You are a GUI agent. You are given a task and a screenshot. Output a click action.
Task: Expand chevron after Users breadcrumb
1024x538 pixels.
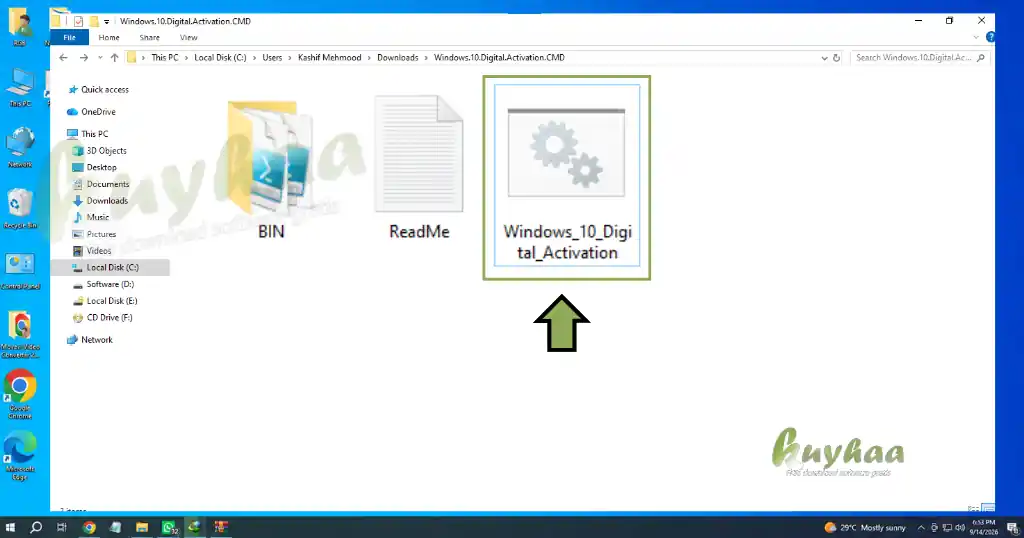290,57
